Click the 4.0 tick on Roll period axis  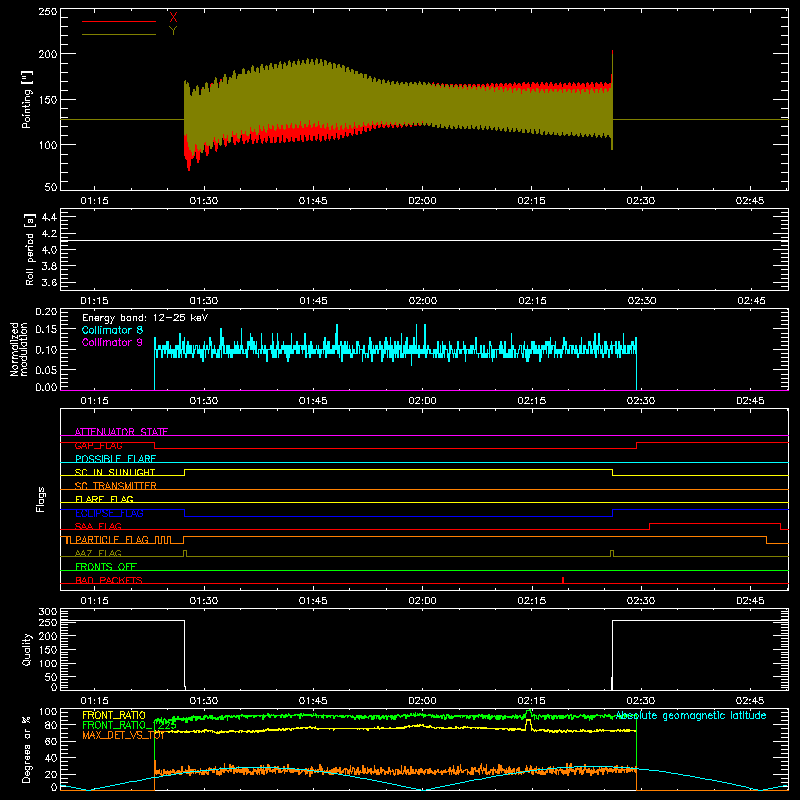tap(48, 250)
